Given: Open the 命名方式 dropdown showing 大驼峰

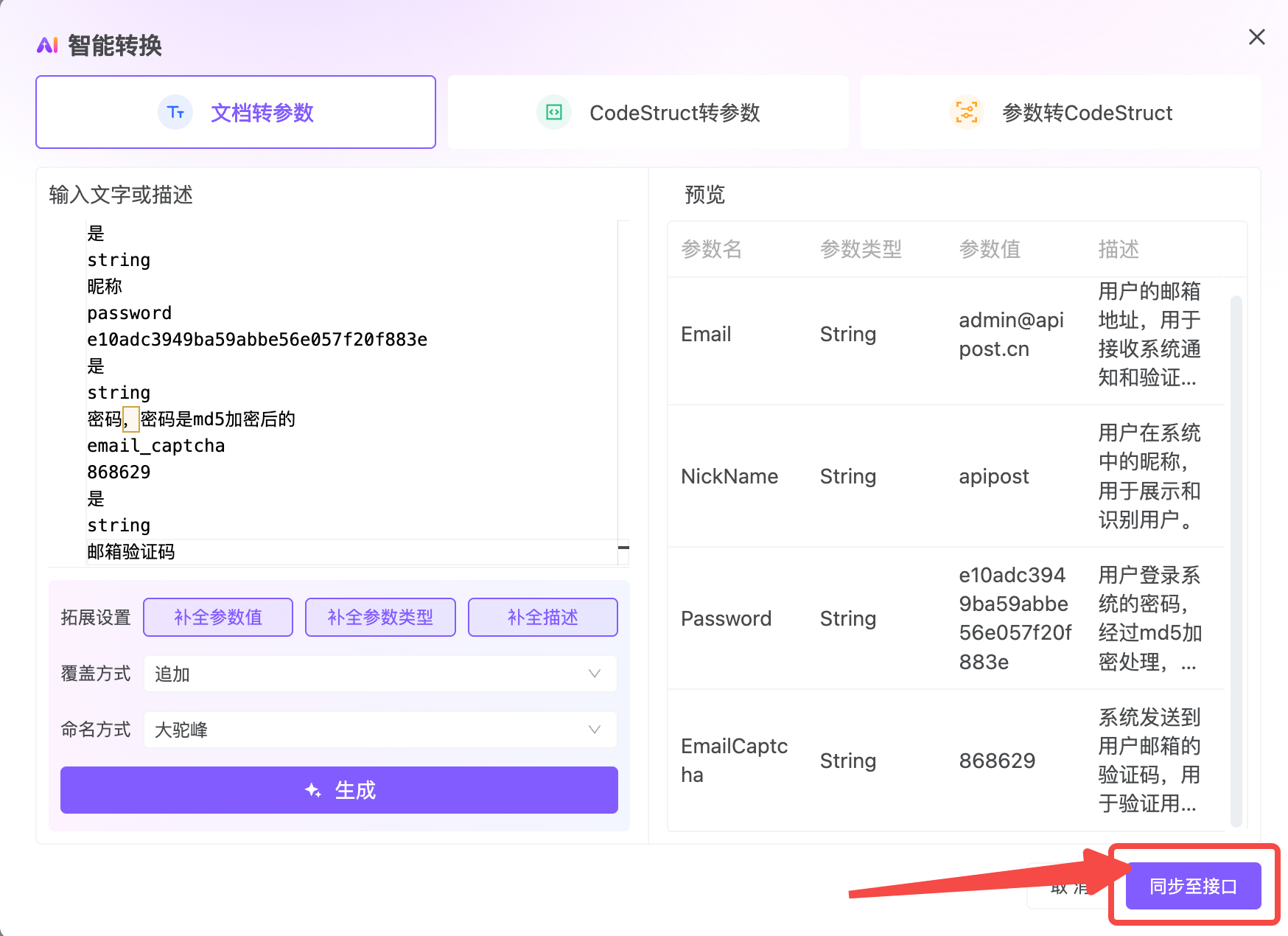Looking at the screenshot, I should 379,730.
